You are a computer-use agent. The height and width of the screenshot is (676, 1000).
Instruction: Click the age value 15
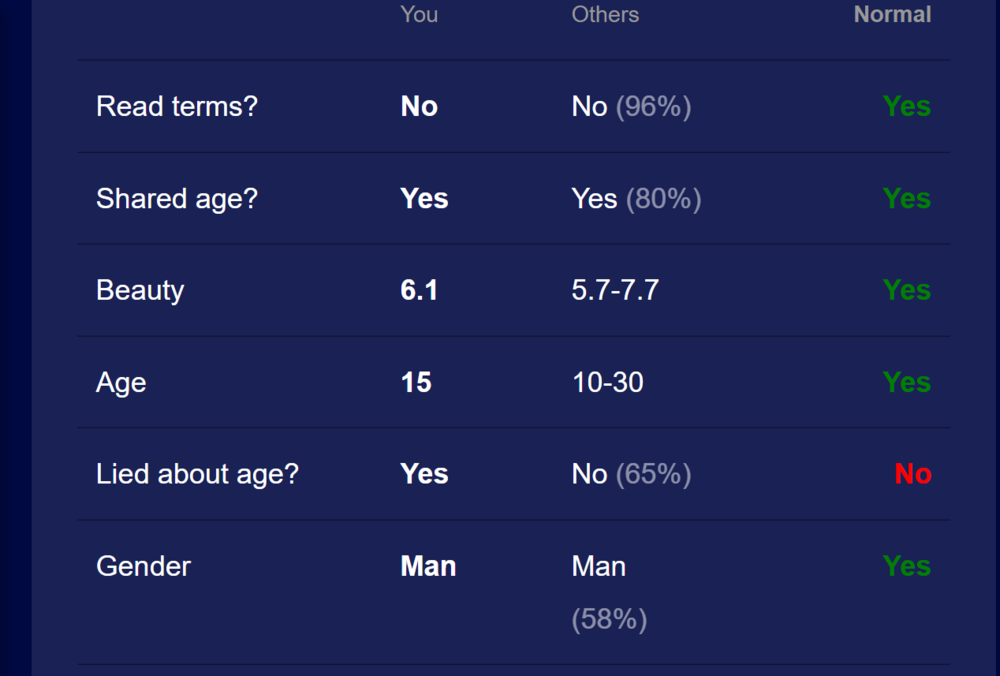coord(416,383)
